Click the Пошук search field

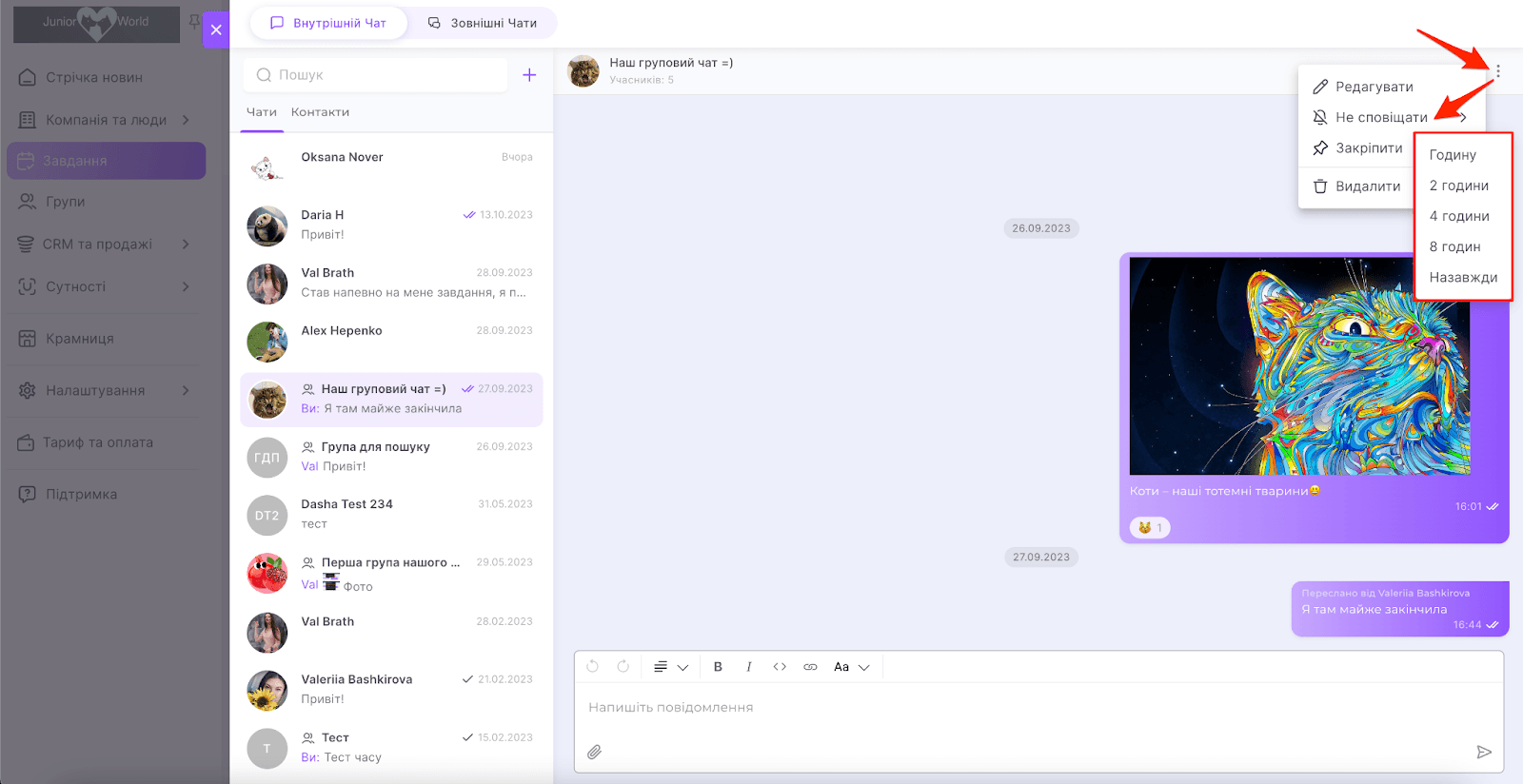point(375,75)
